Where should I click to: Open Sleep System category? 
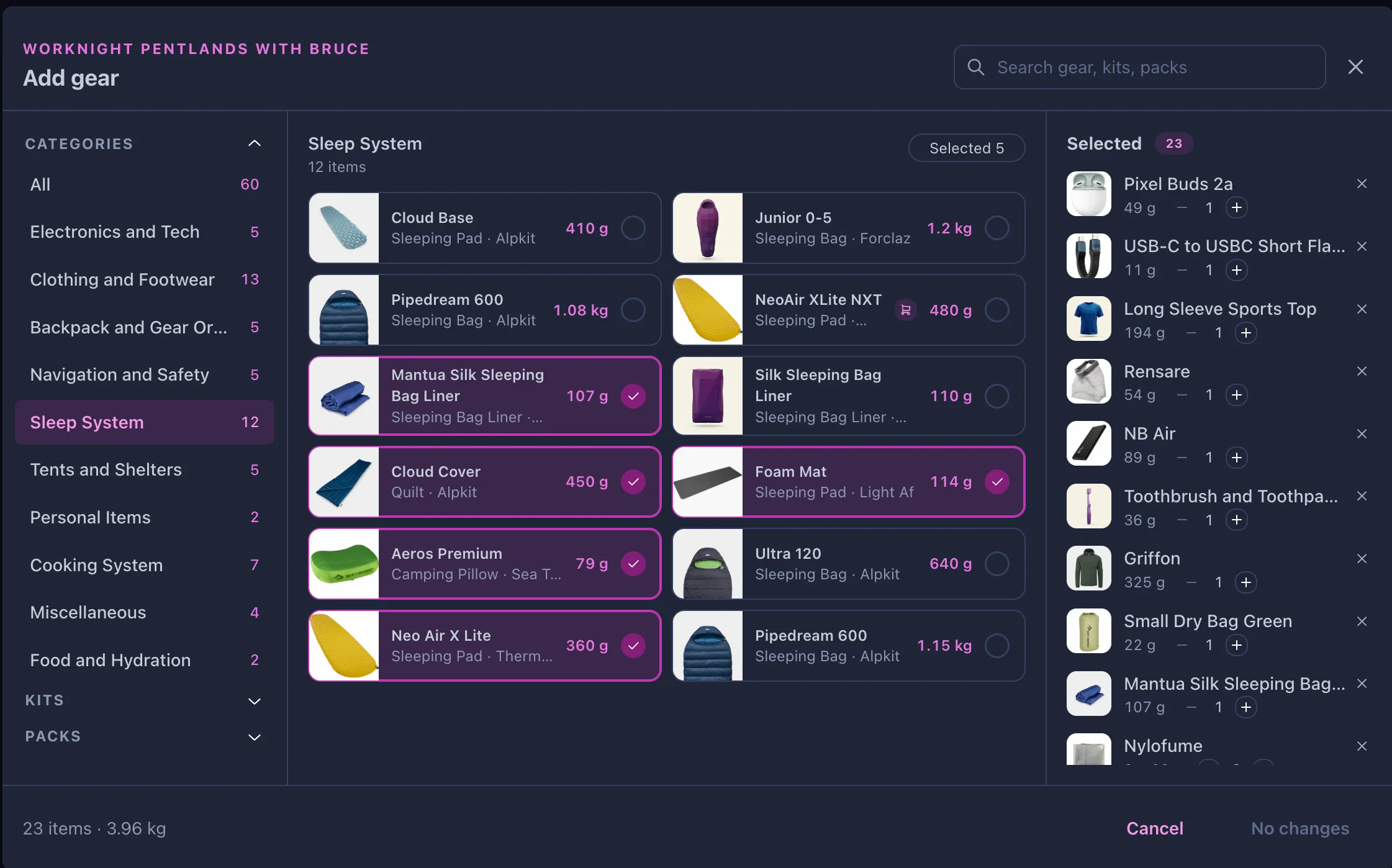145,422
